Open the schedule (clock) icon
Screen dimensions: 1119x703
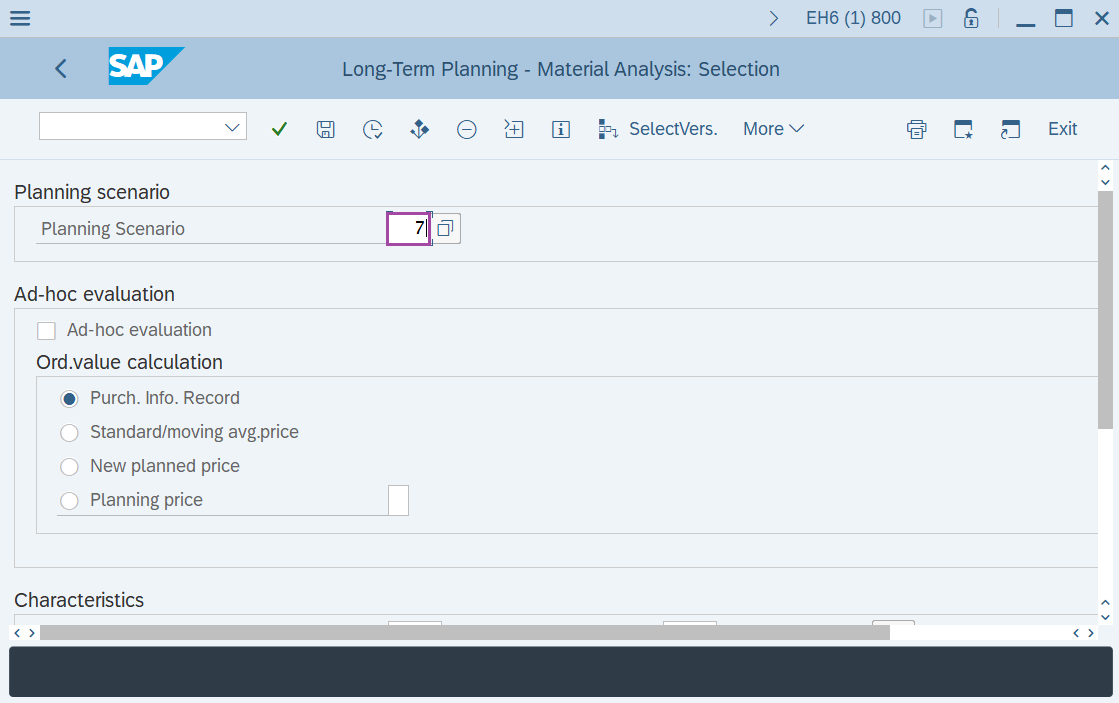[372, 128]
